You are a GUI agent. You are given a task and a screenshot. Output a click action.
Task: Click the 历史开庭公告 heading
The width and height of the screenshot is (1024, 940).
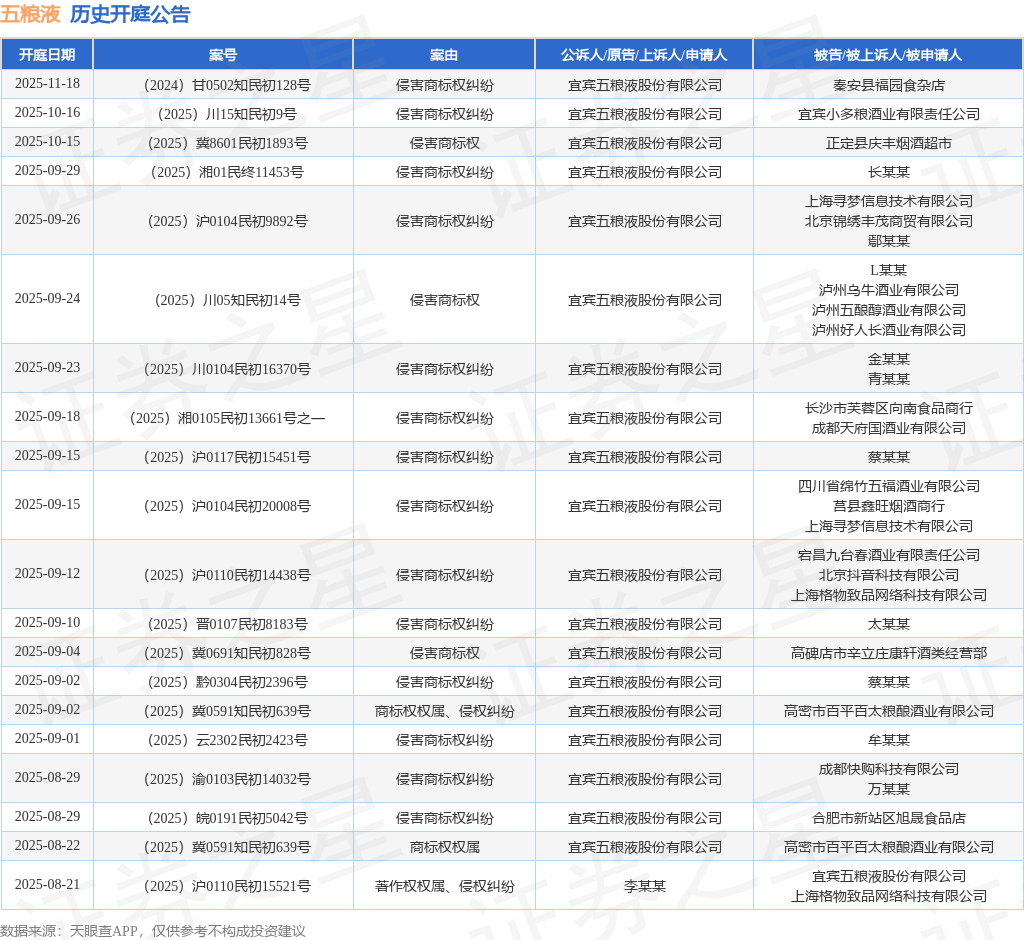pos(130,14)
